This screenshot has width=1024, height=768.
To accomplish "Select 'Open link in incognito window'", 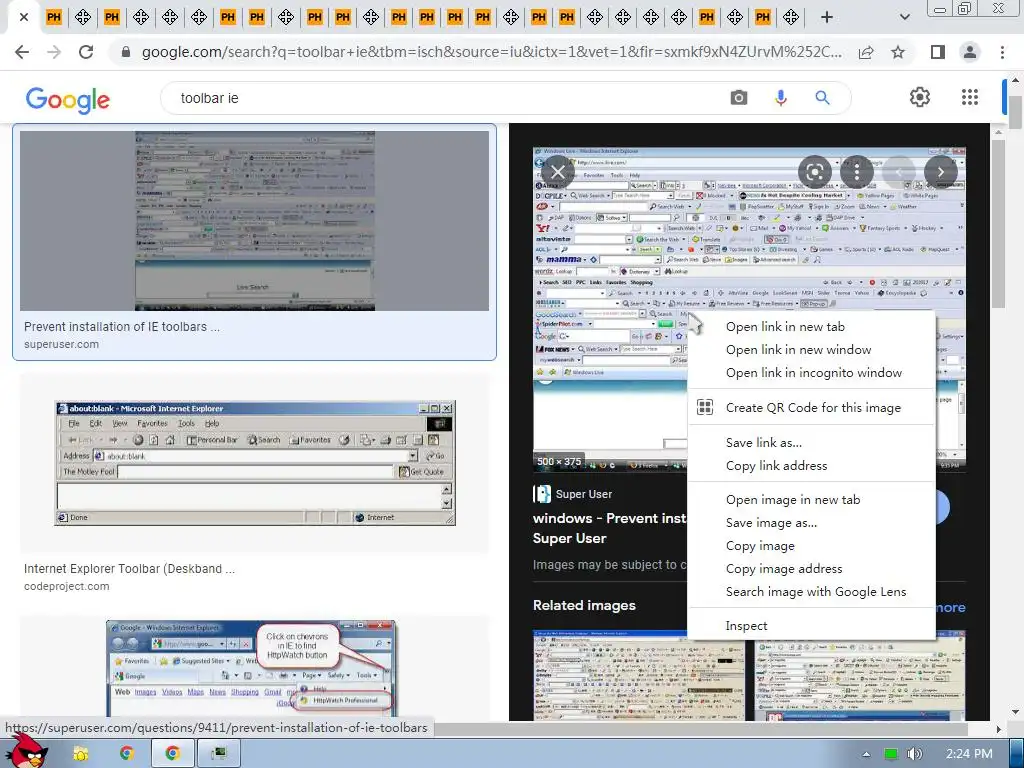I will tap(812, 372).
